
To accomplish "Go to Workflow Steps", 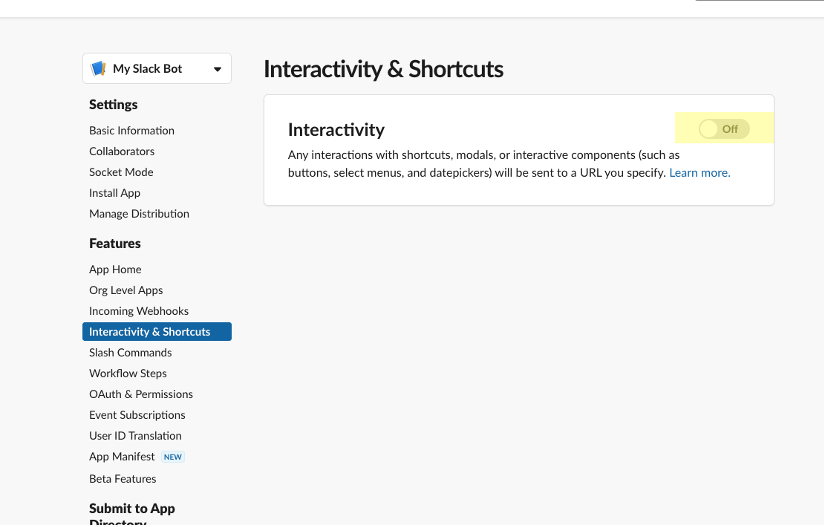I will pos(128,374).
